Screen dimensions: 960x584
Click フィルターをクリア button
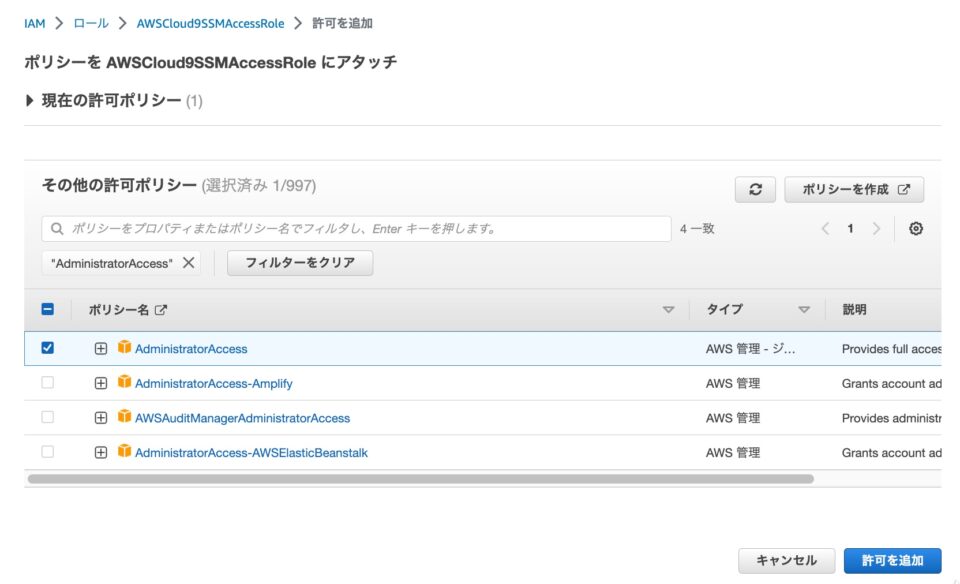pos(300,263)
